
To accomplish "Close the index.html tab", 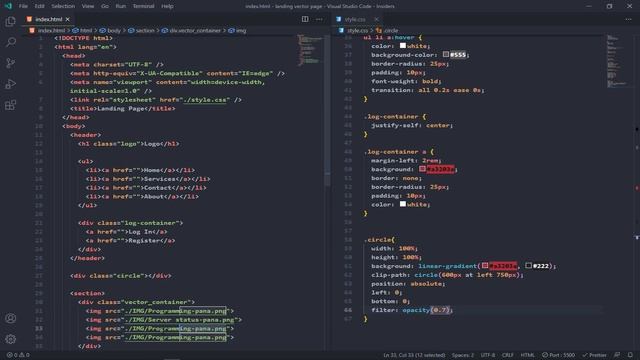I will pyautogui.click(x=68, y=19).
